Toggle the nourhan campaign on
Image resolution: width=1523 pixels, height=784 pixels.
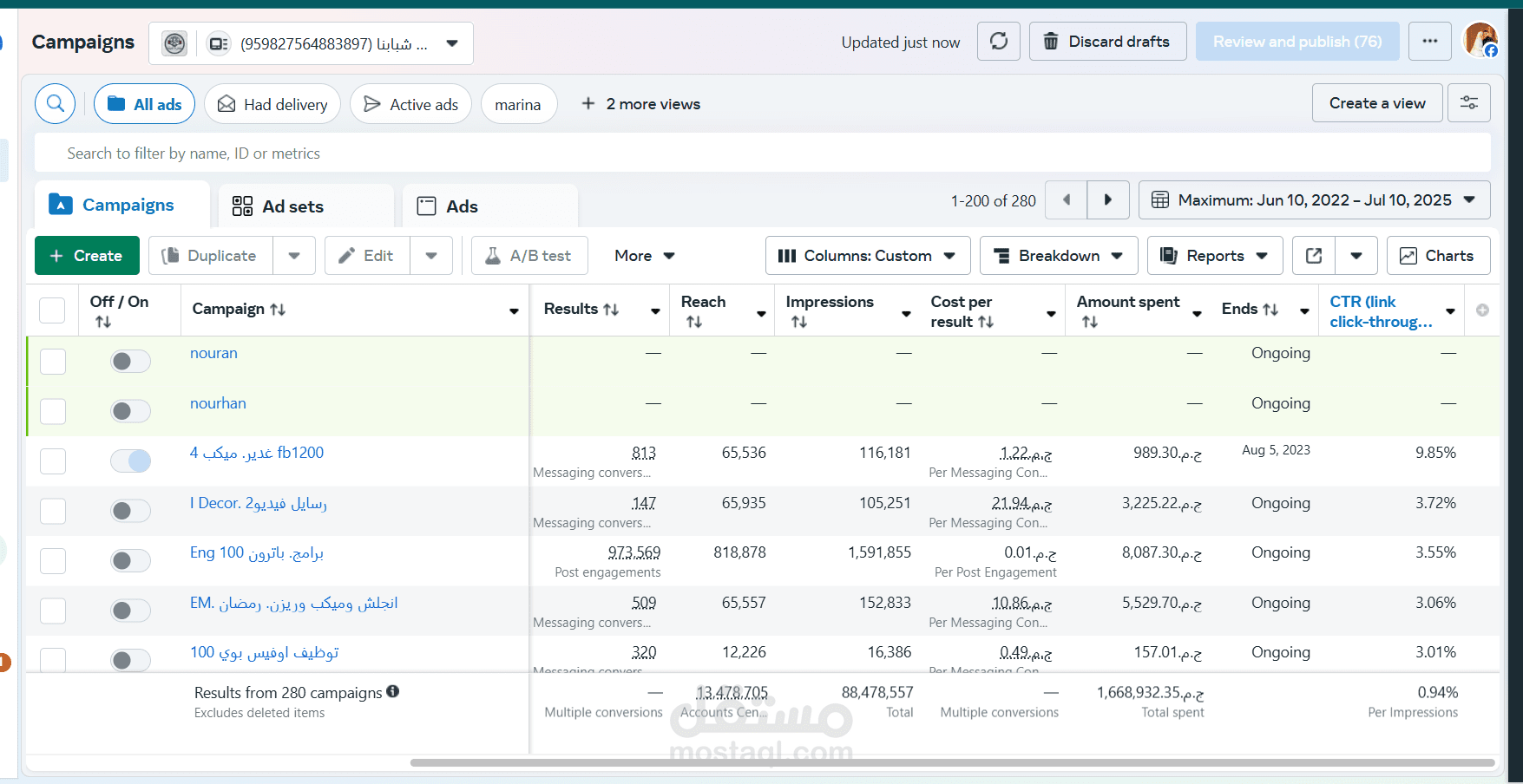[130, 411]
